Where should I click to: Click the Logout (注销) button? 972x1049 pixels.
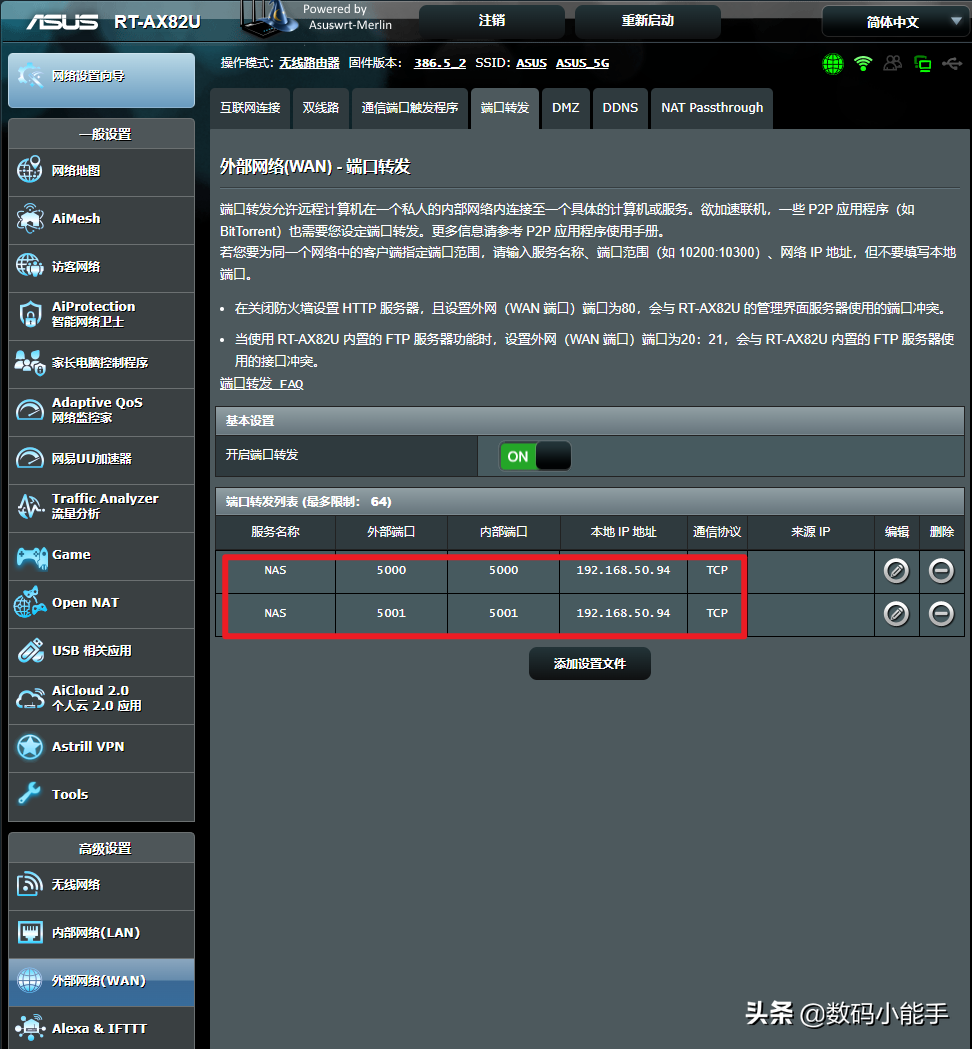492,21
